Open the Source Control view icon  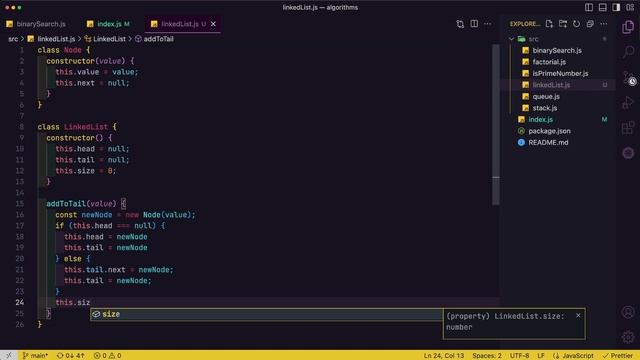coord(628,77)
